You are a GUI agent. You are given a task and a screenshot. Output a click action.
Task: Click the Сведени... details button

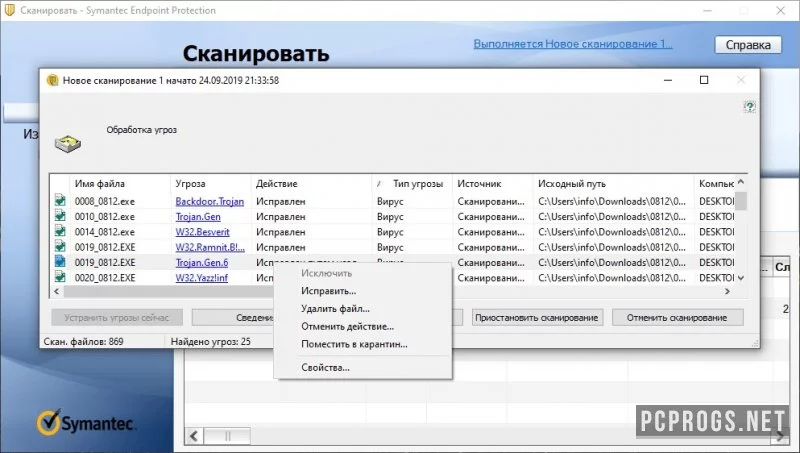pyautogui.click(x=233, y=317)
